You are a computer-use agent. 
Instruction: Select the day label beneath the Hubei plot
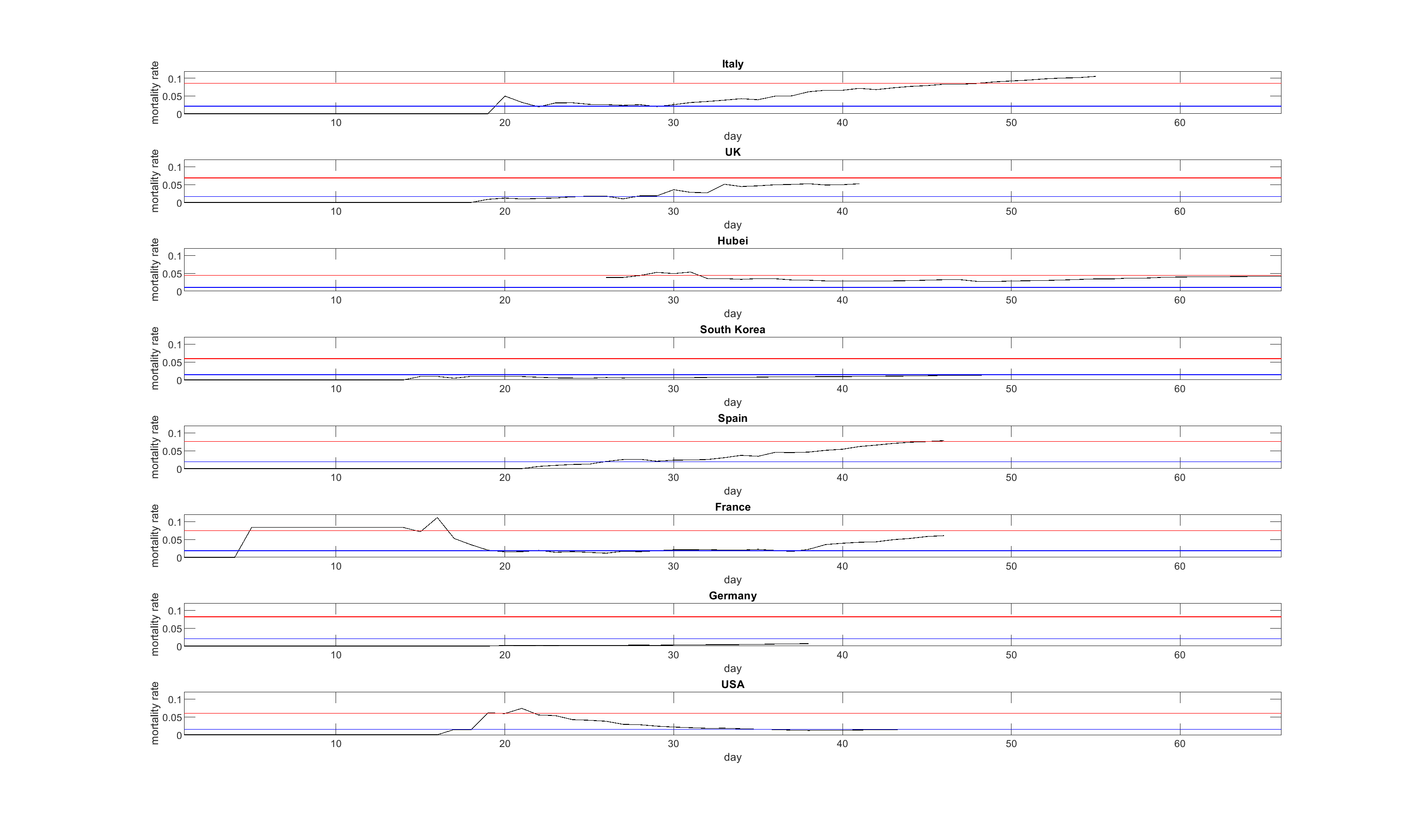(732, 314)
